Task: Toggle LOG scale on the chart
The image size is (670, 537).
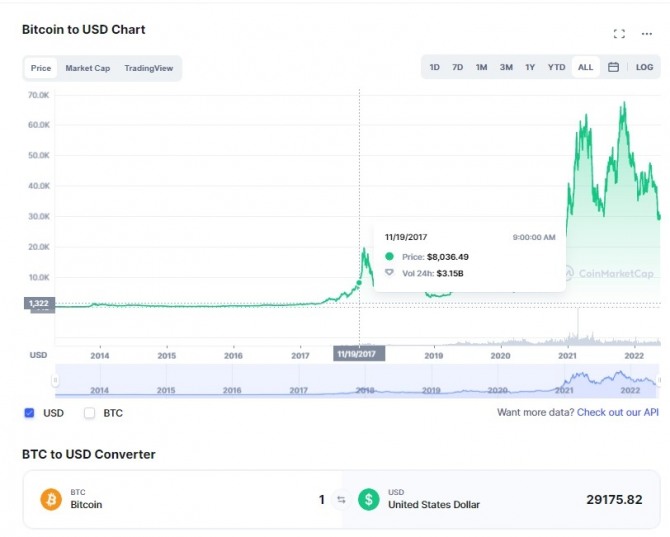Action: pyautogui.click(x=644, y=67)
